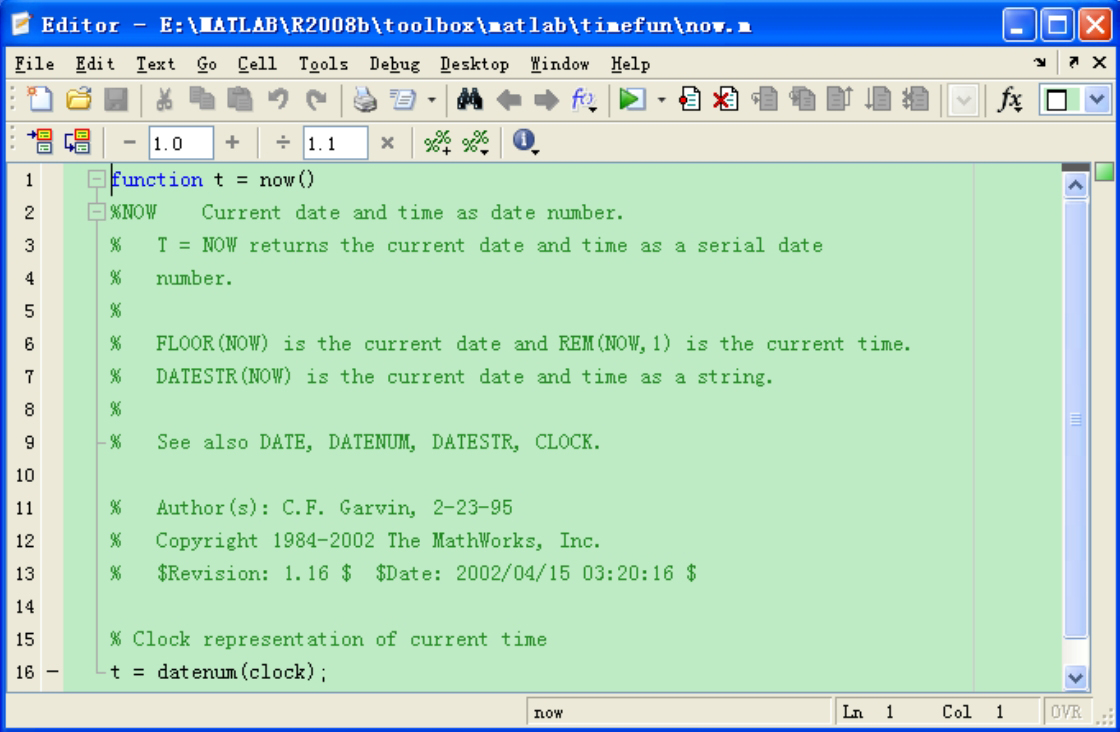Cut selection with the scissors icon

coord(164,99)
